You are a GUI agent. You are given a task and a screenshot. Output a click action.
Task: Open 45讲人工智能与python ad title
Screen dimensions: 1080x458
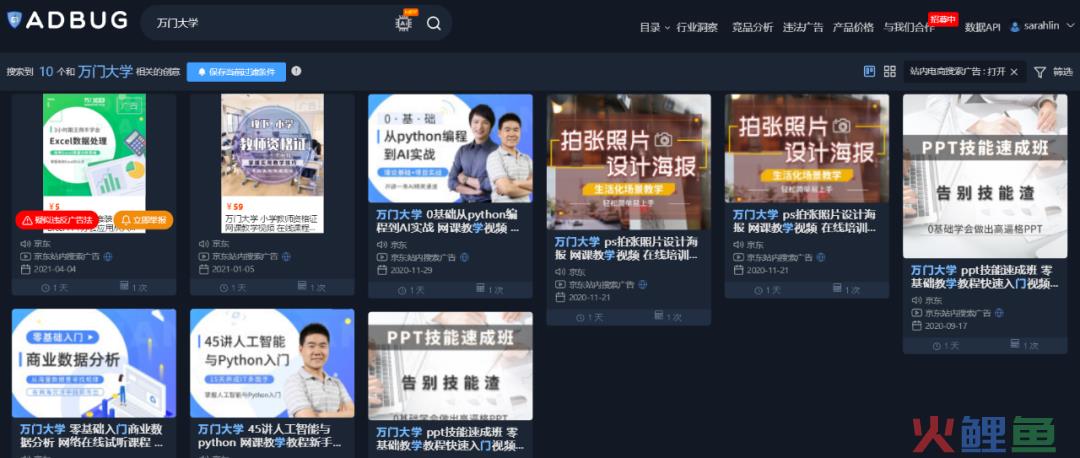coord(270,435)
